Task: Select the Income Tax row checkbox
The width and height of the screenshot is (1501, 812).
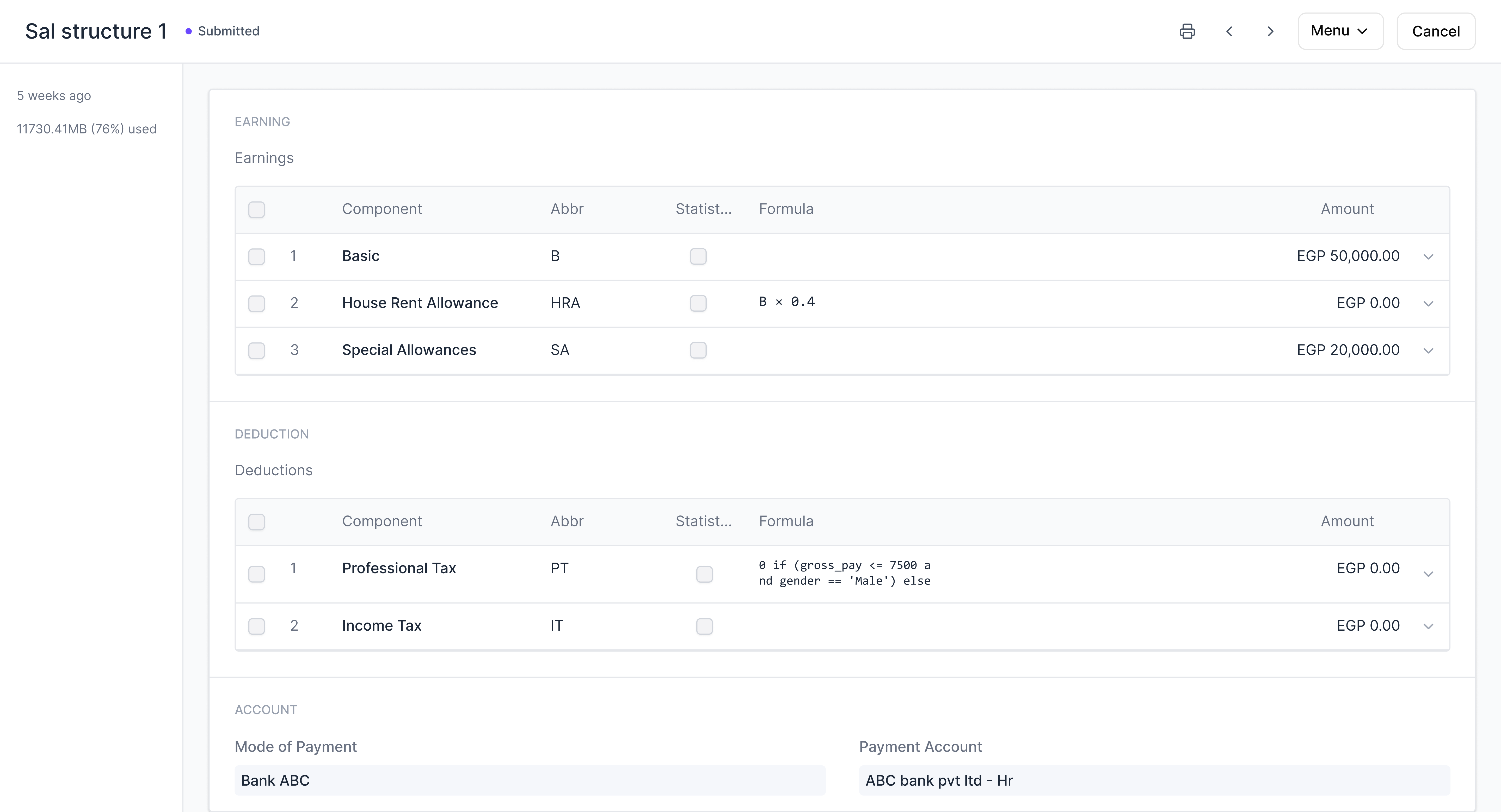Action: tap(256, 626)
